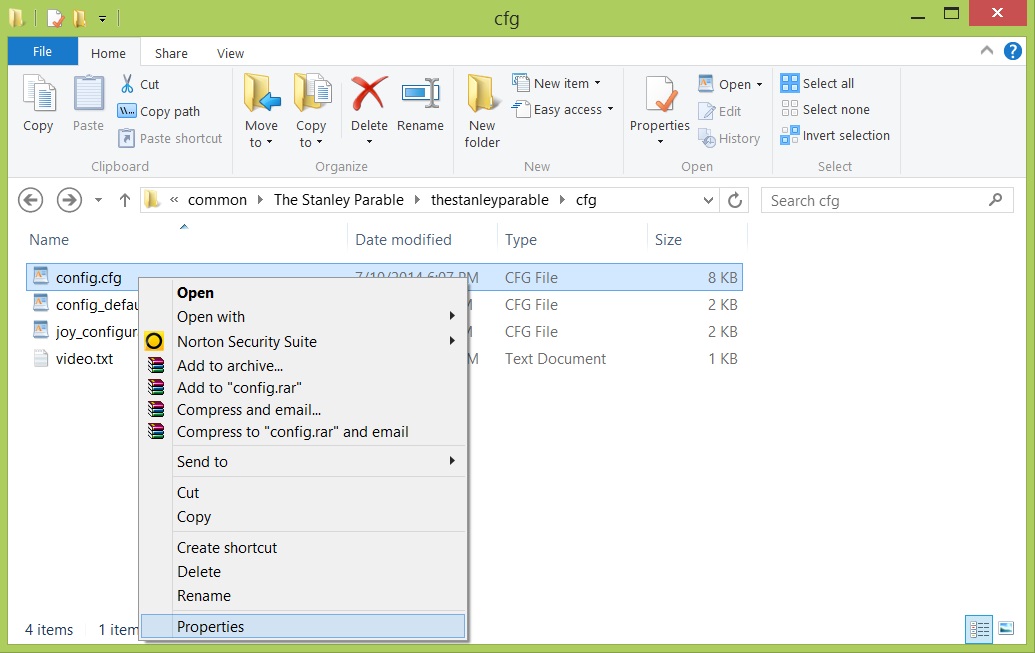The image size is (1035, 653).
Task: Click Invert selection in ribbon
Action: pyautogui.click(x=835, y=135)
